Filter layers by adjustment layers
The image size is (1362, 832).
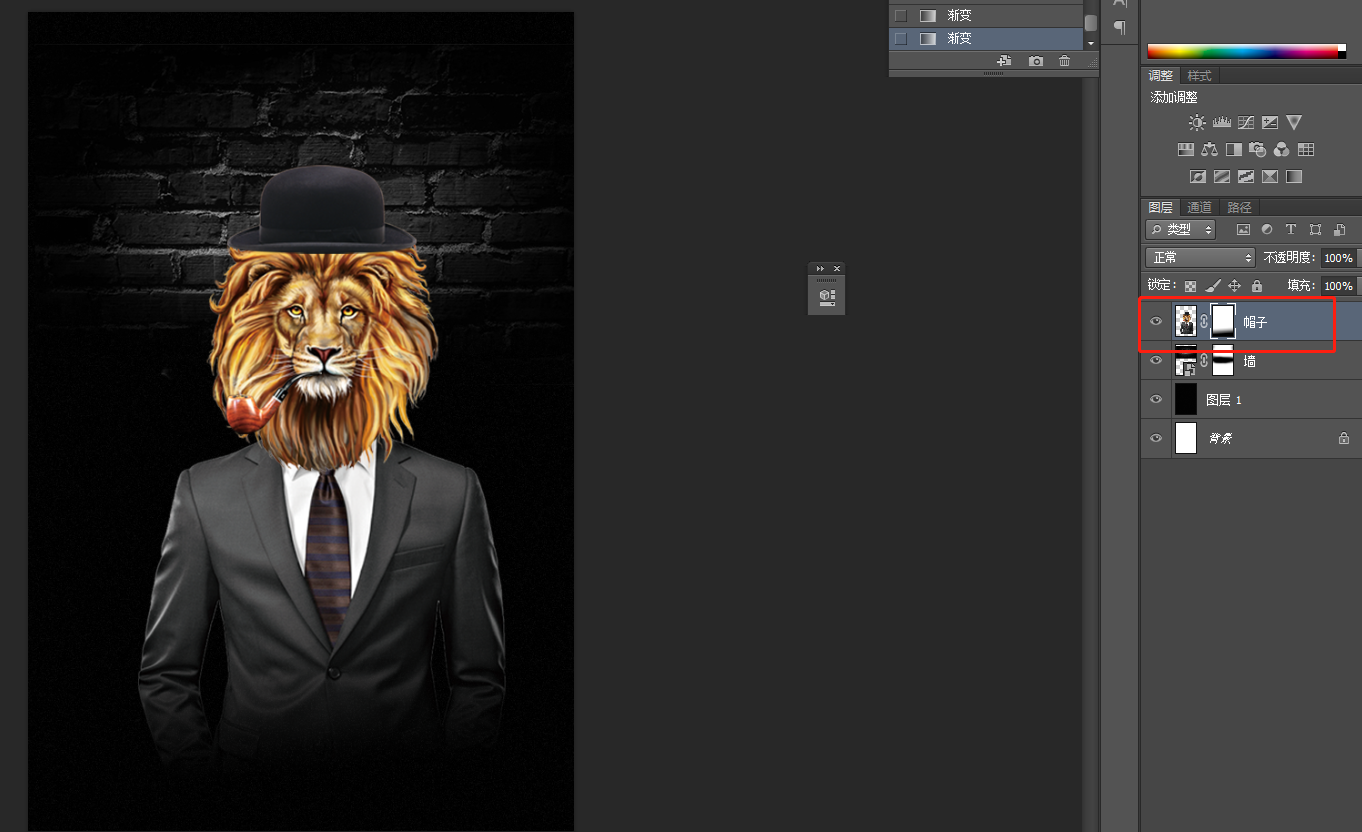coord(1267,230)
